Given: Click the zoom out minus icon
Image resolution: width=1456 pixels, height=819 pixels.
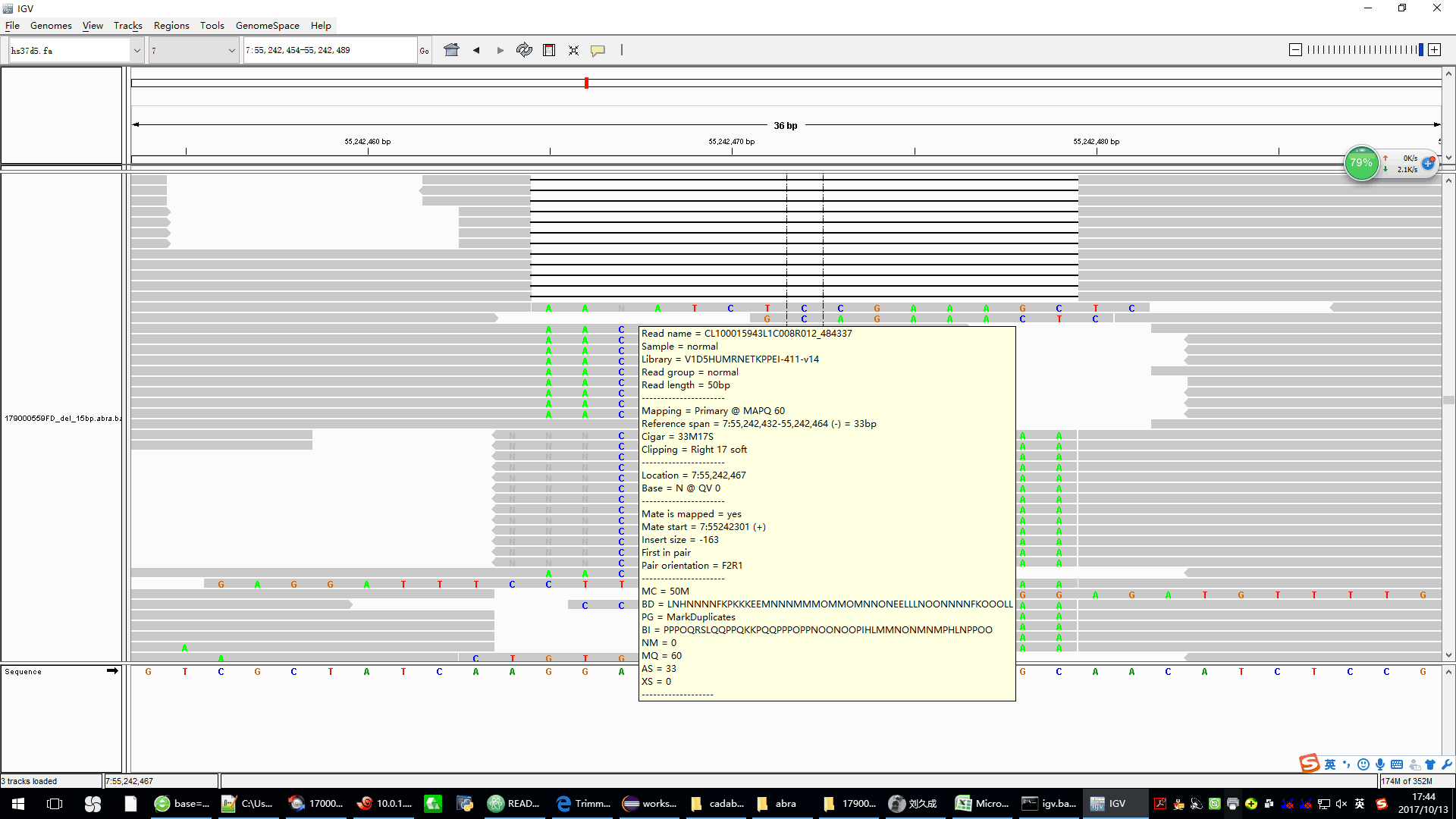Looking at the screenshot, I should tap(1295, 50).
